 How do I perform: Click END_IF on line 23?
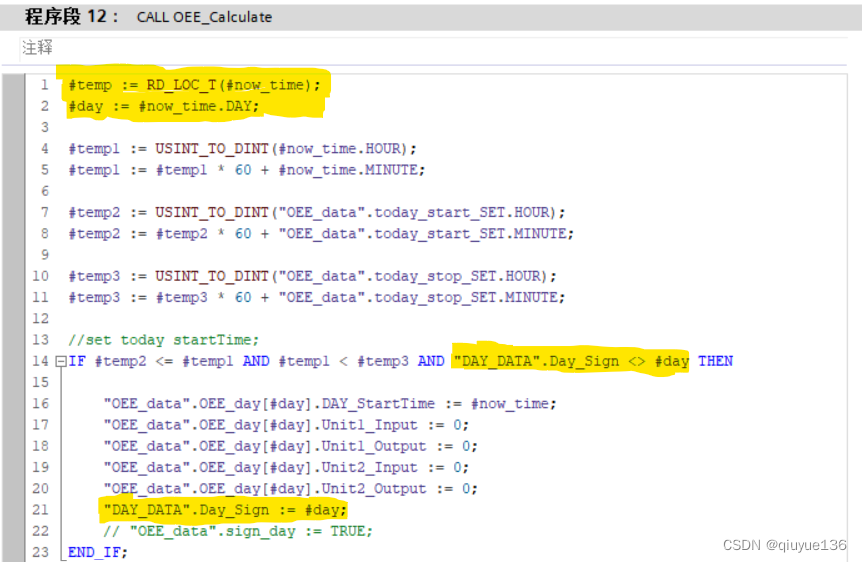click(98, 552)
